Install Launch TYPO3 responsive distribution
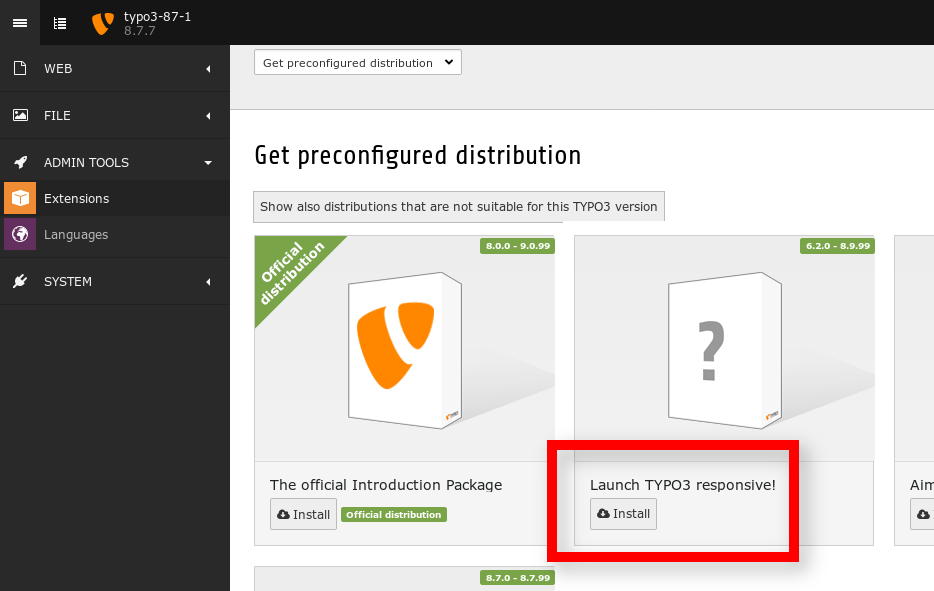This screenshot has width=934, height=591. (x=623, y=514)
